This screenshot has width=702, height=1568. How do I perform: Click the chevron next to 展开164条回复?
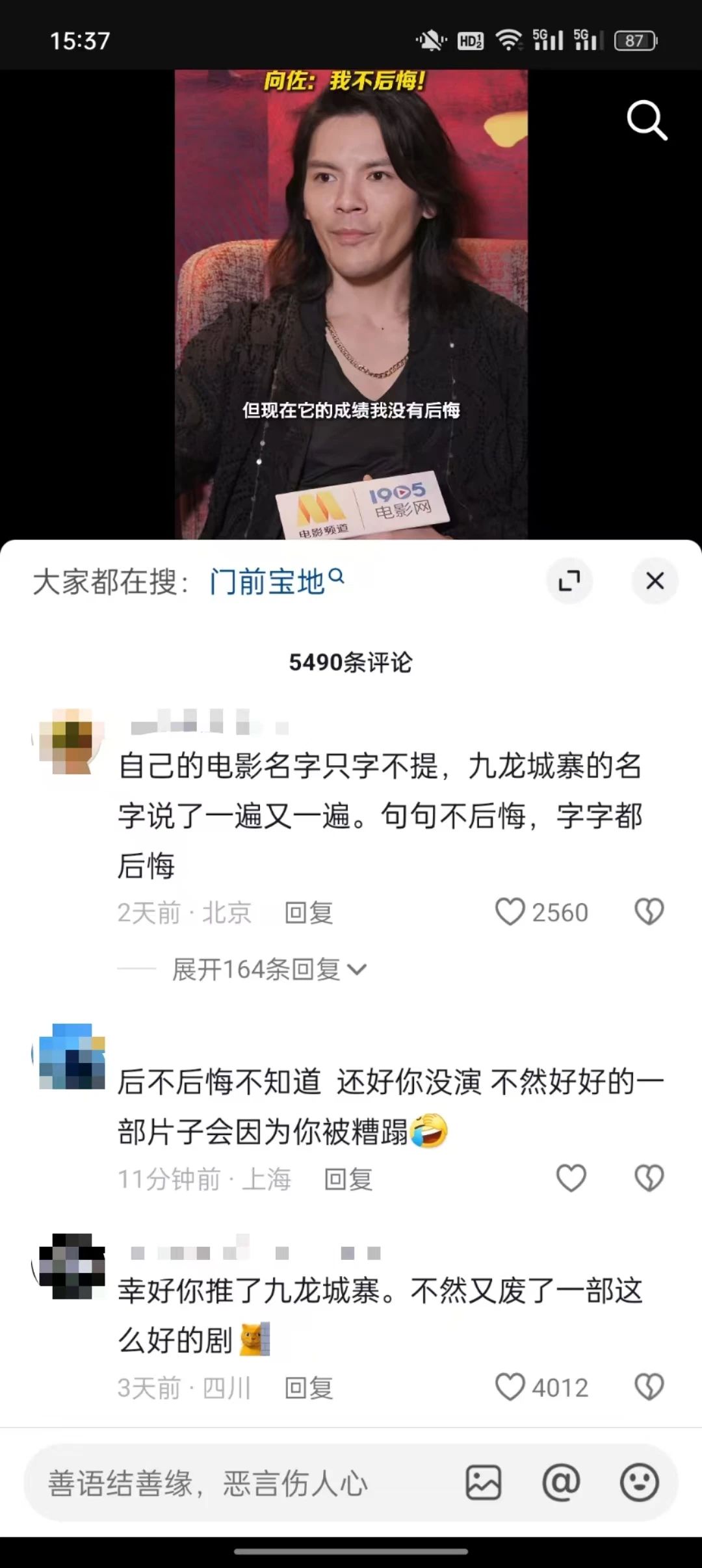[x=357, y=970]
